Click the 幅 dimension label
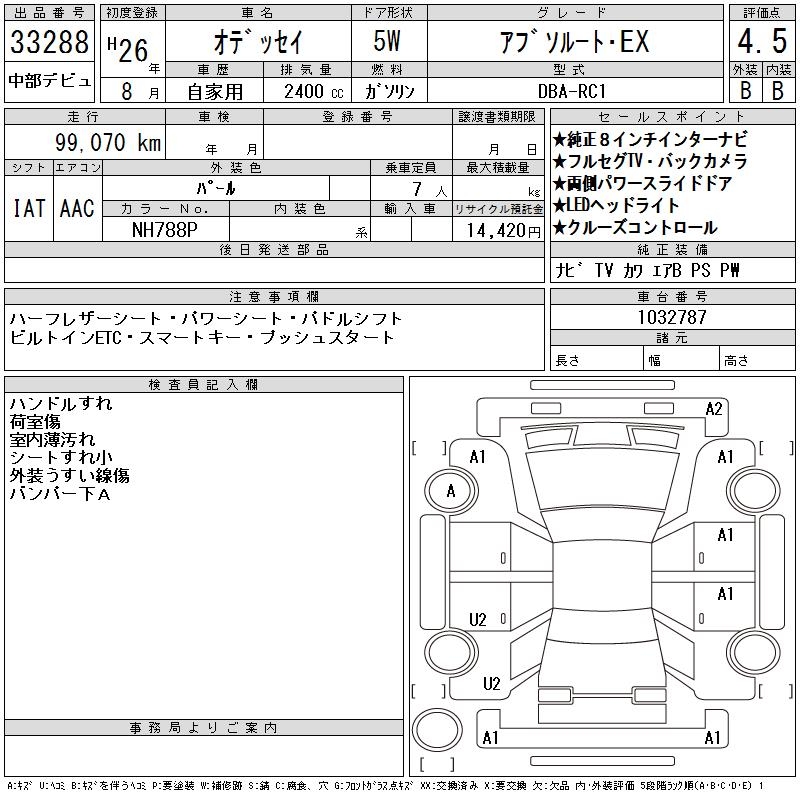Viewport: 800px width, 800px height. pos(655,360)
